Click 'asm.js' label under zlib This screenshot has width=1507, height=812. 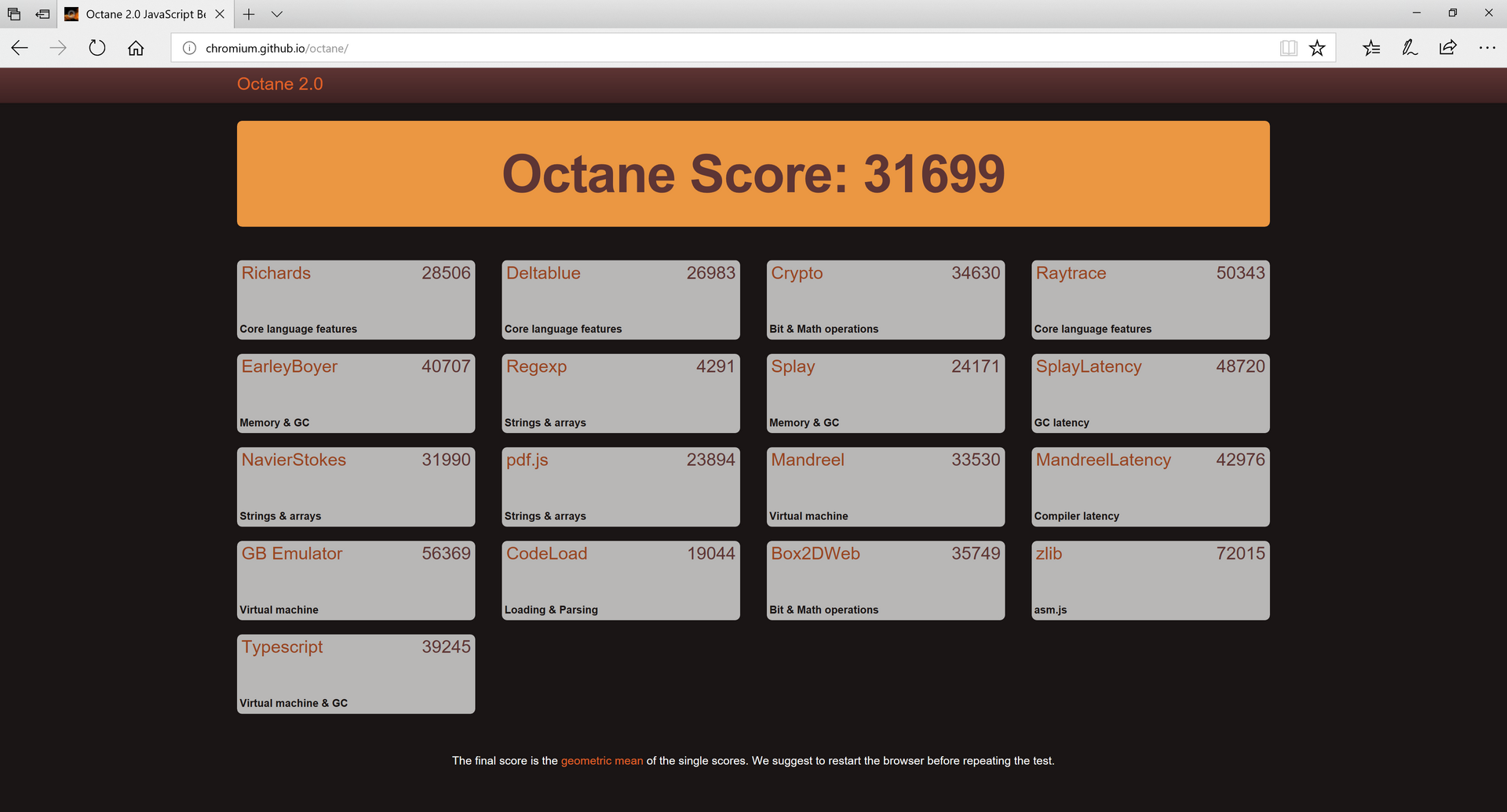coord(1050,610)
